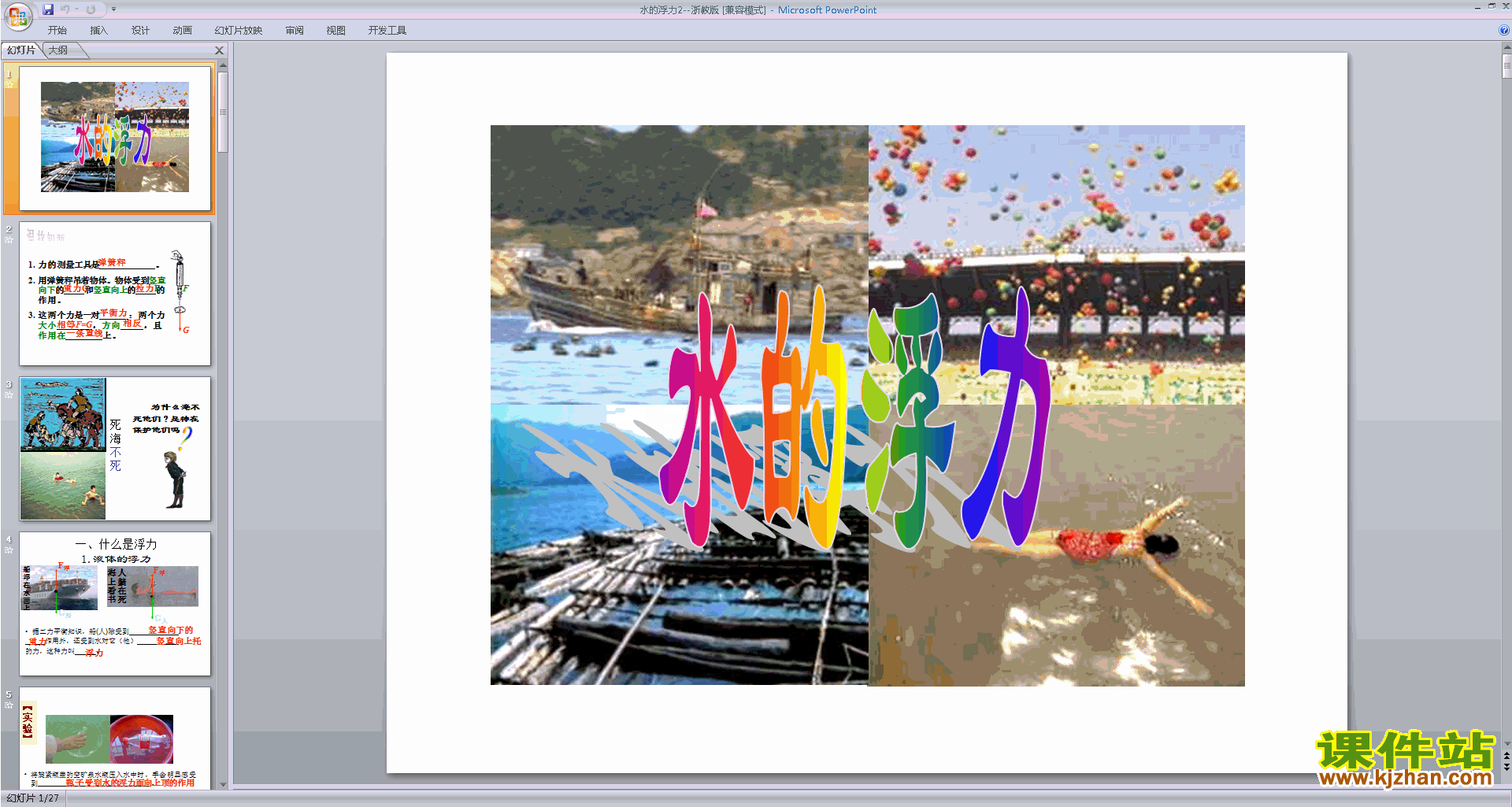Click next slide double-arrow button
The image size is (1512, 807).
click(x=1506, y=767)
